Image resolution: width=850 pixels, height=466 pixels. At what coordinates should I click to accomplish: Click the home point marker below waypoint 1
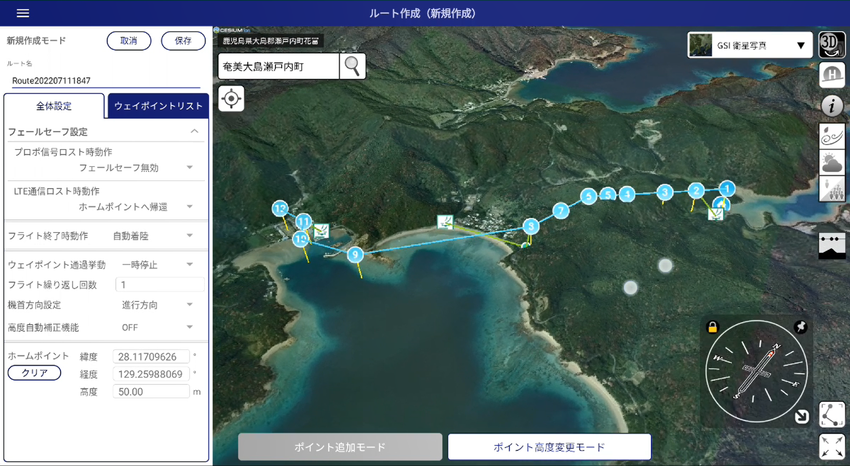pyautogui.click(x=722, y=204)
